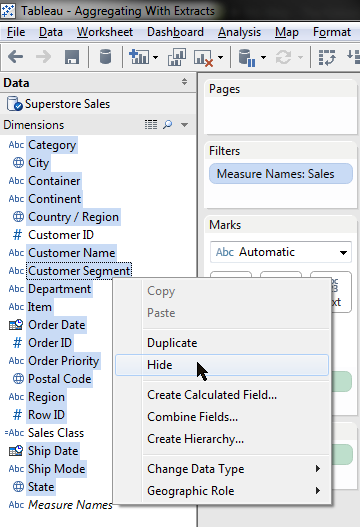Open the New Worksheet dropdown arrow
The height and width of the screenshot is (527, 360).
(155, 57)
